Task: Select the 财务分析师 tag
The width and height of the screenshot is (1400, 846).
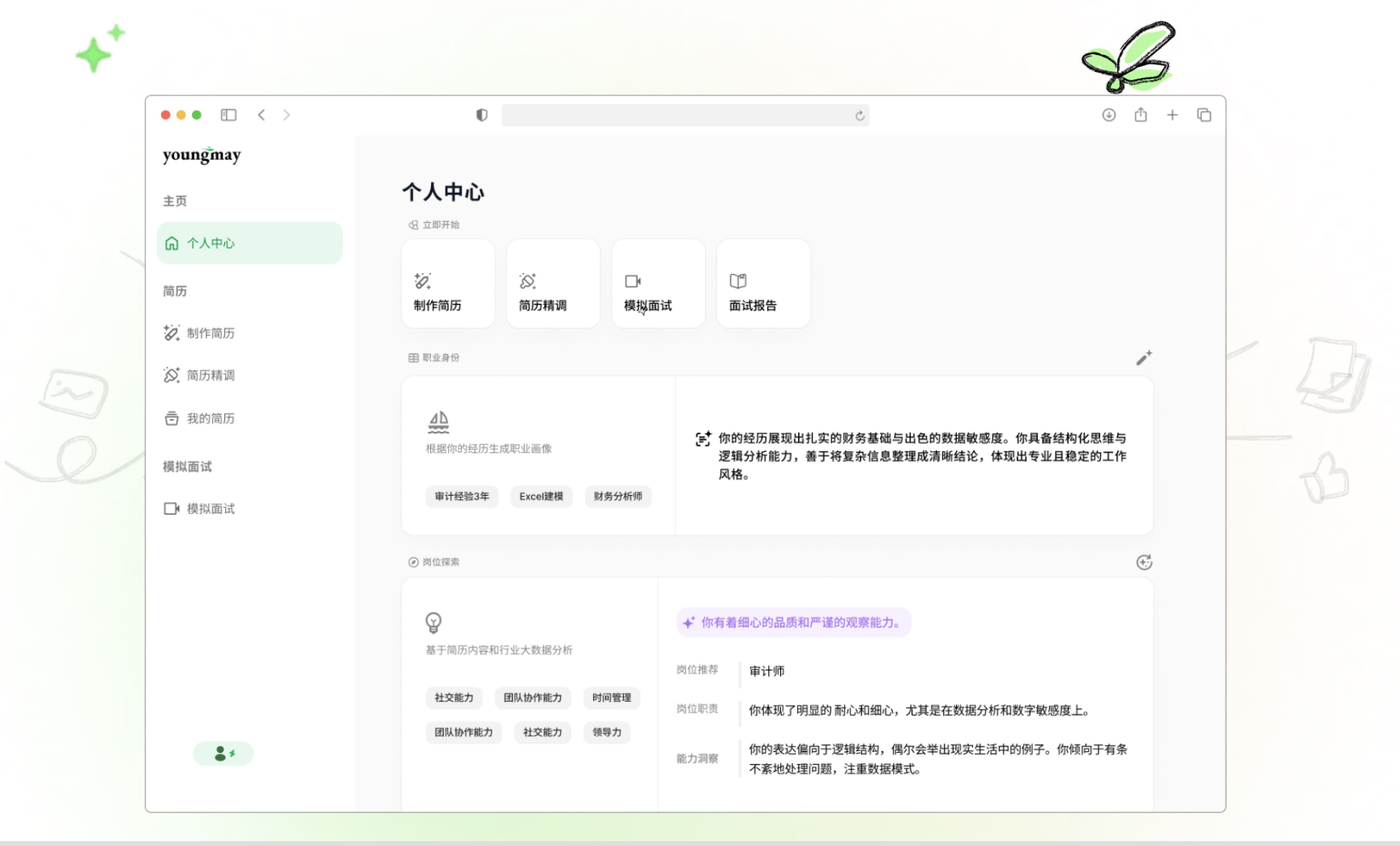Action: [617, 497]
